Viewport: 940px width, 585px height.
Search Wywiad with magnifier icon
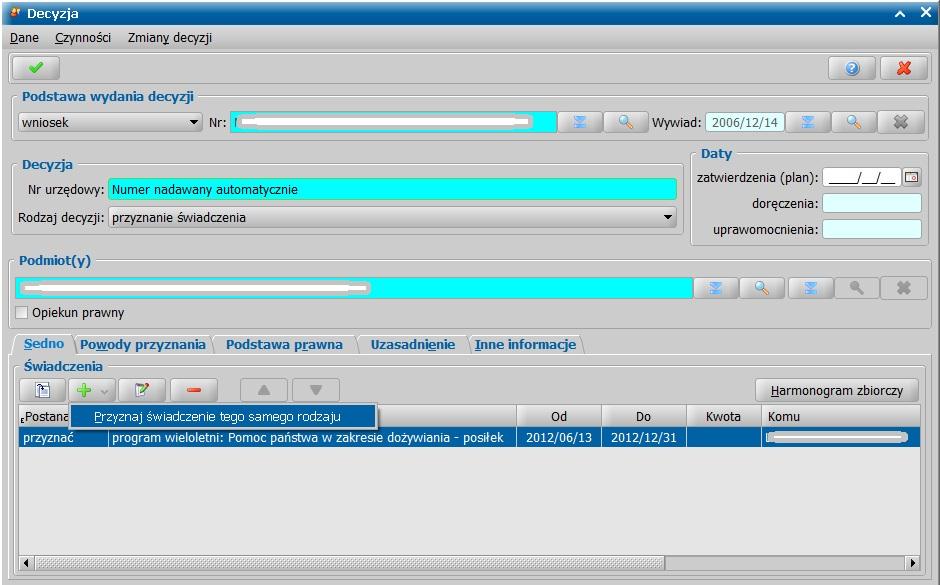pyautogui.click(x=854, y=122)
